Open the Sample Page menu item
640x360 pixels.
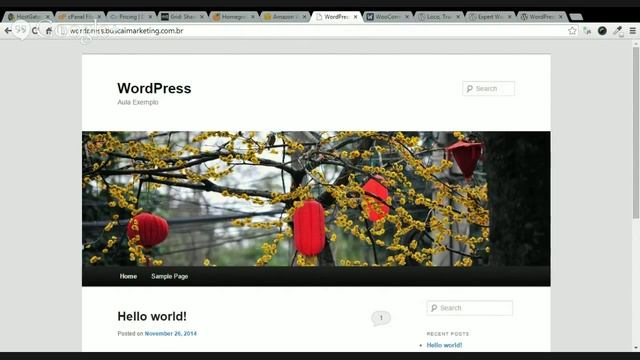169,276
